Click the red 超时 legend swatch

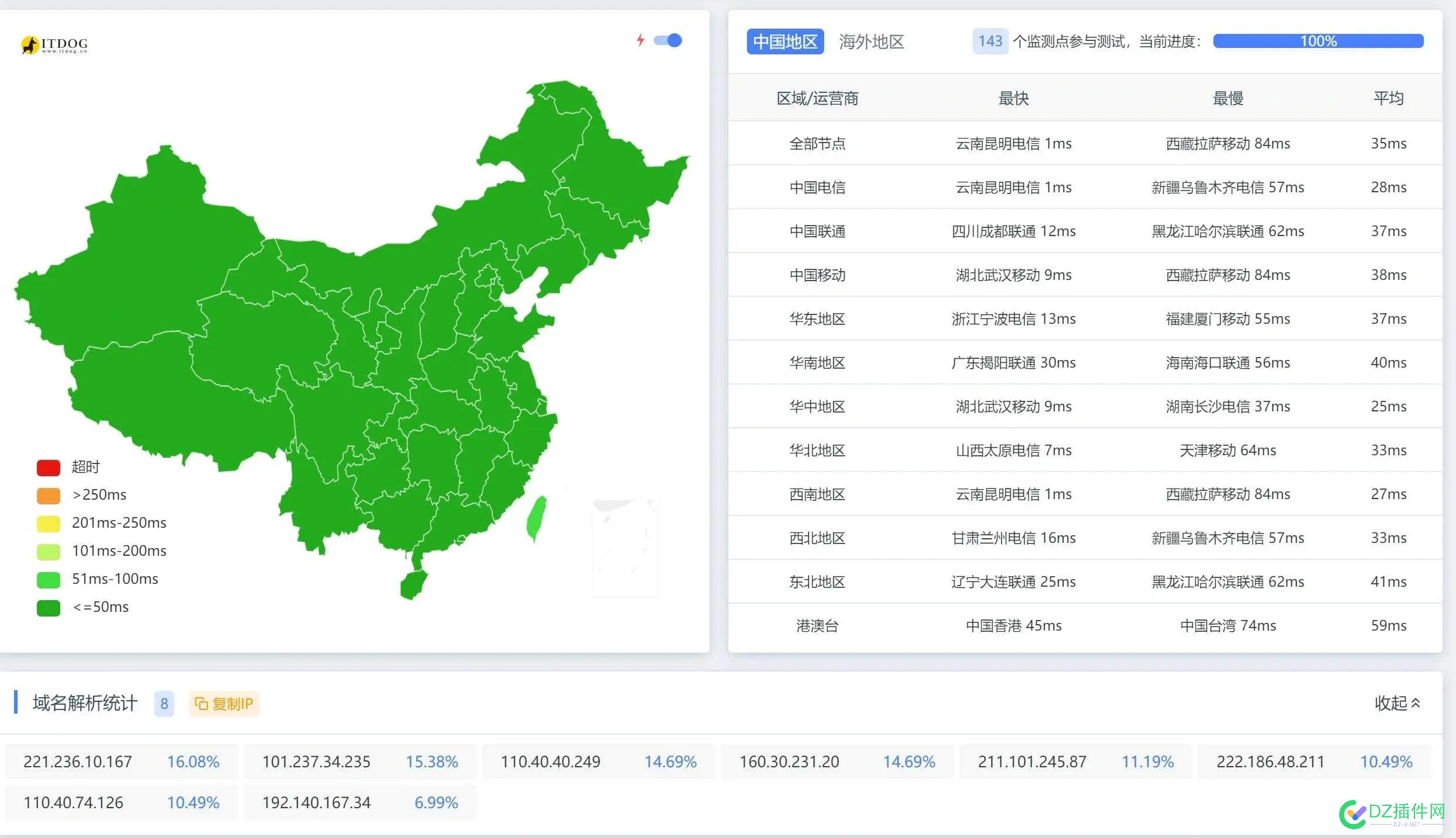tap(49, 468)
